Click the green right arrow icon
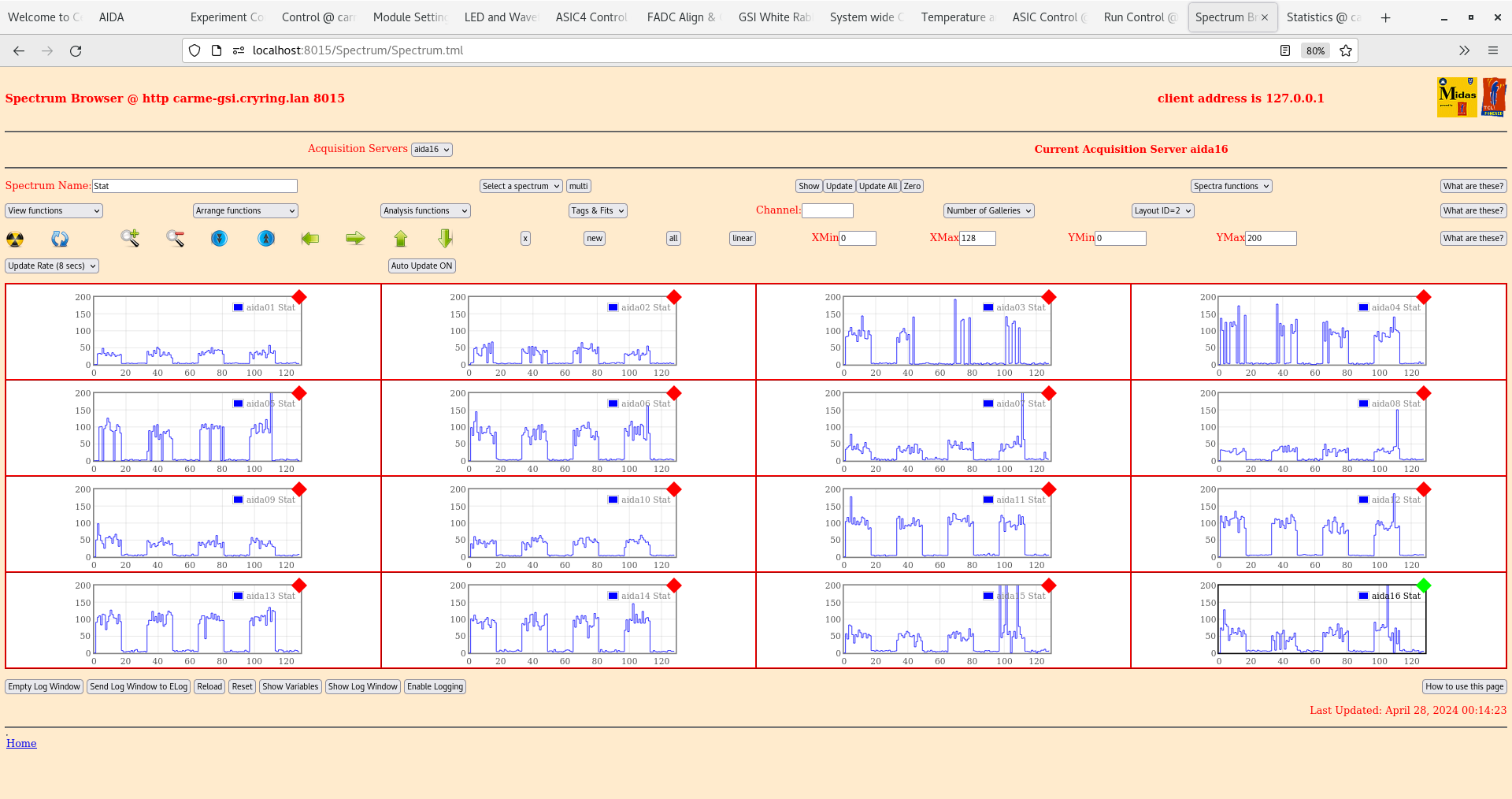Viewport: 1512px width, 799px height. (x=355, y=238)
